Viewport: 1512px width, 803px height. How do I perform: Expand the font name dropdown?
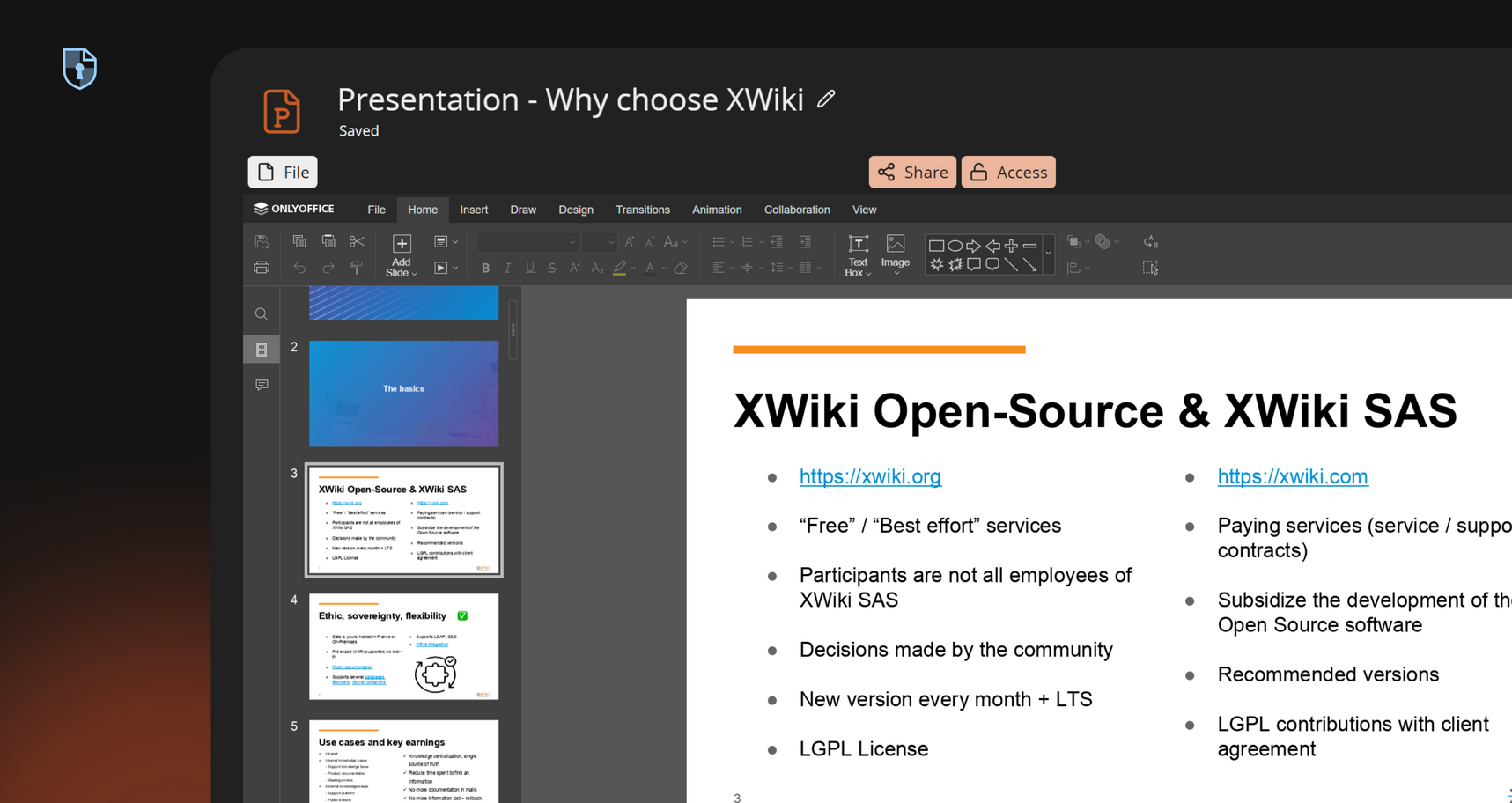click(572, 242)
